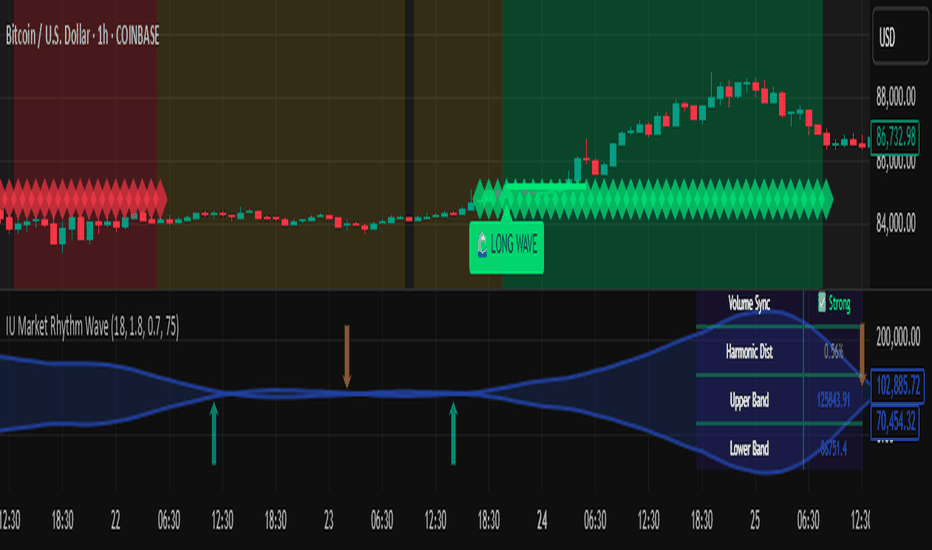Click the 125843.91 Upper Band value

tap(833, 400)
